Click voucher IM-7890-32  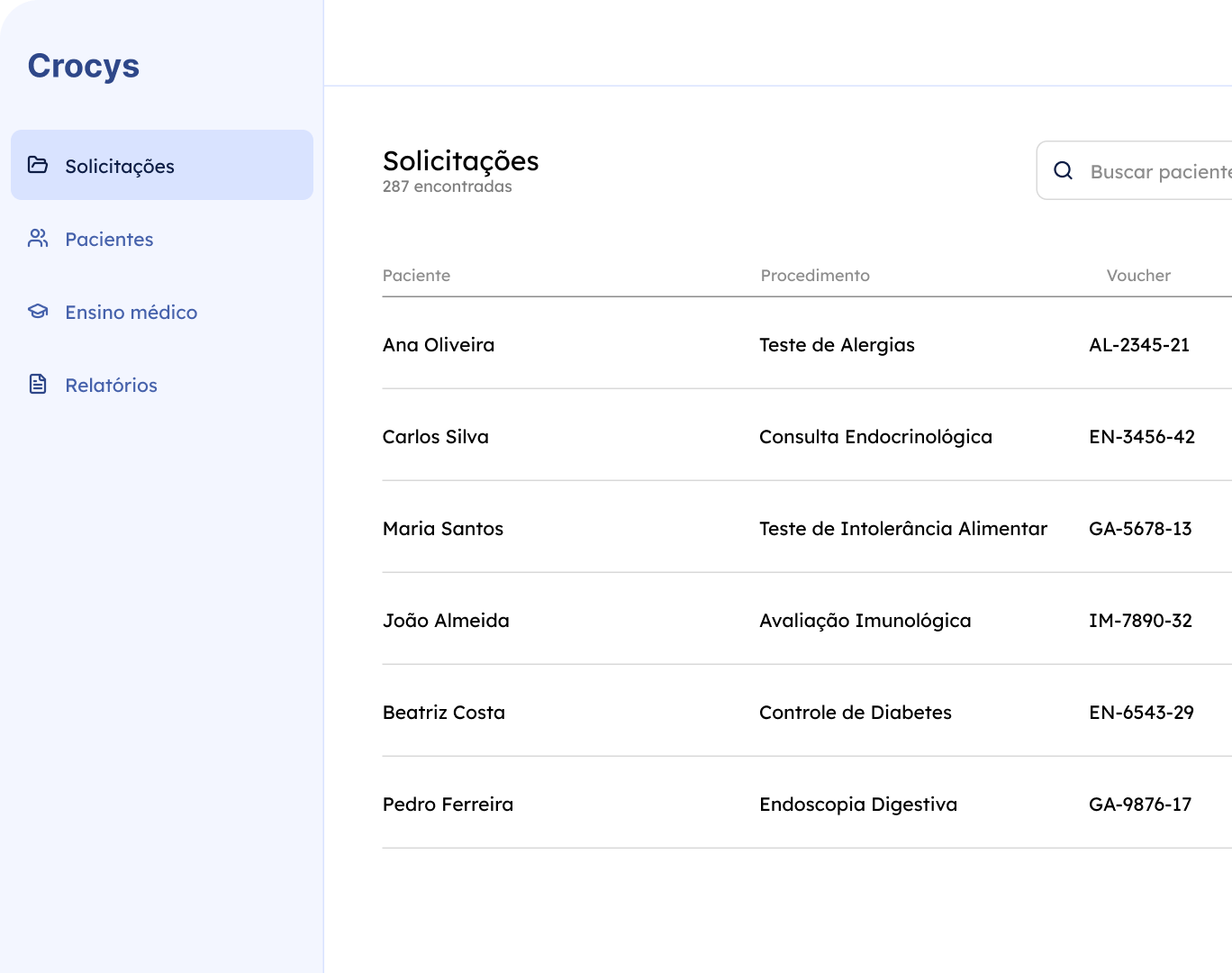1140,621
